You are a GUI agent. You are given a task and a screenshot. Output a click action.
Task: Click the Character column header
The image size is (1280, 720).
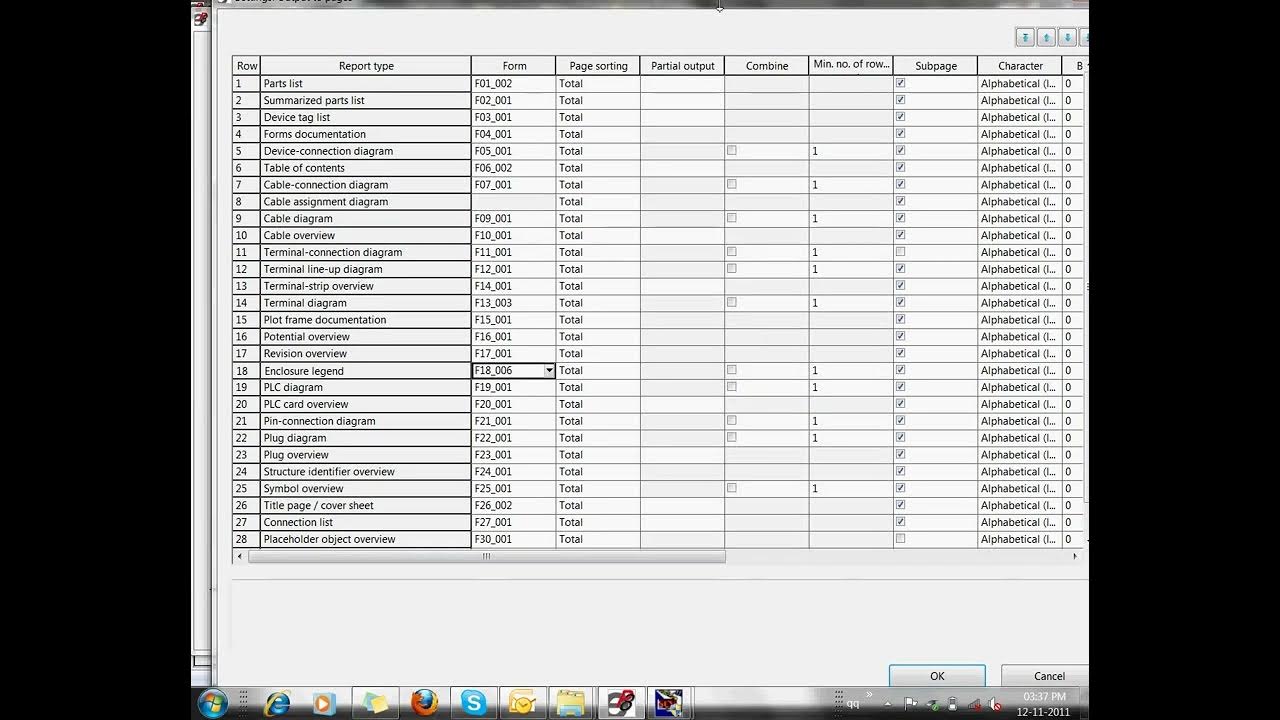coord(1020,66)
